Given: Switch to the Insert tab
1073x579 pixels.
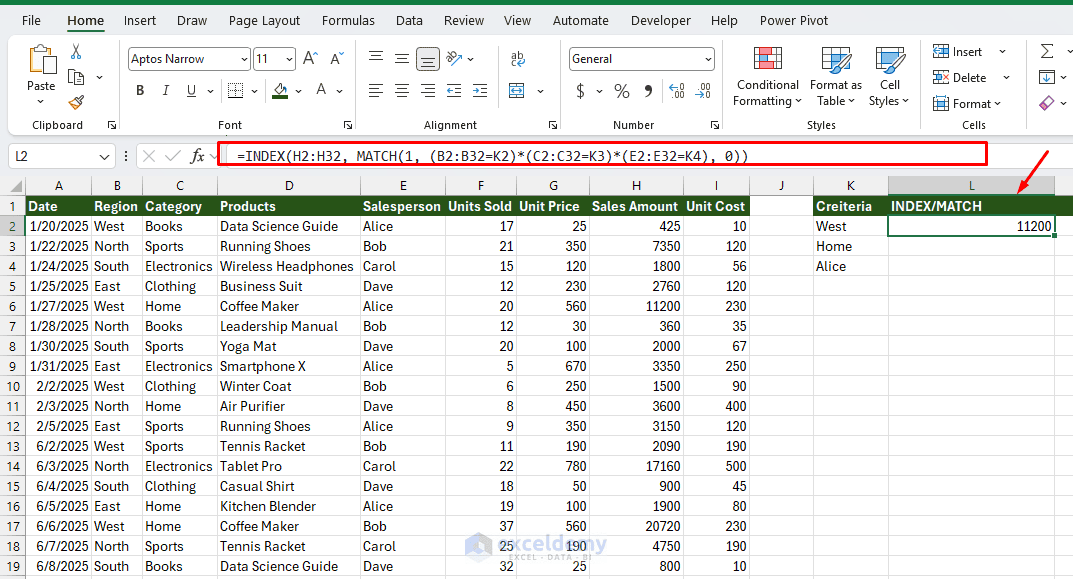Looking at the screenshot, I should coord(140,21).
